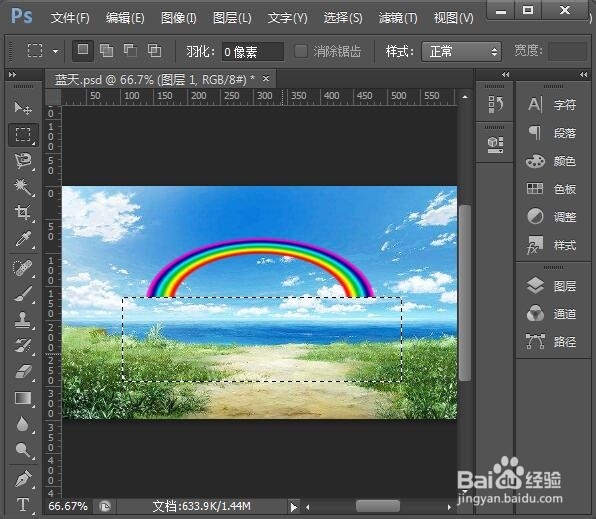Open the 图层(L) menu

[x=232, y=18]
